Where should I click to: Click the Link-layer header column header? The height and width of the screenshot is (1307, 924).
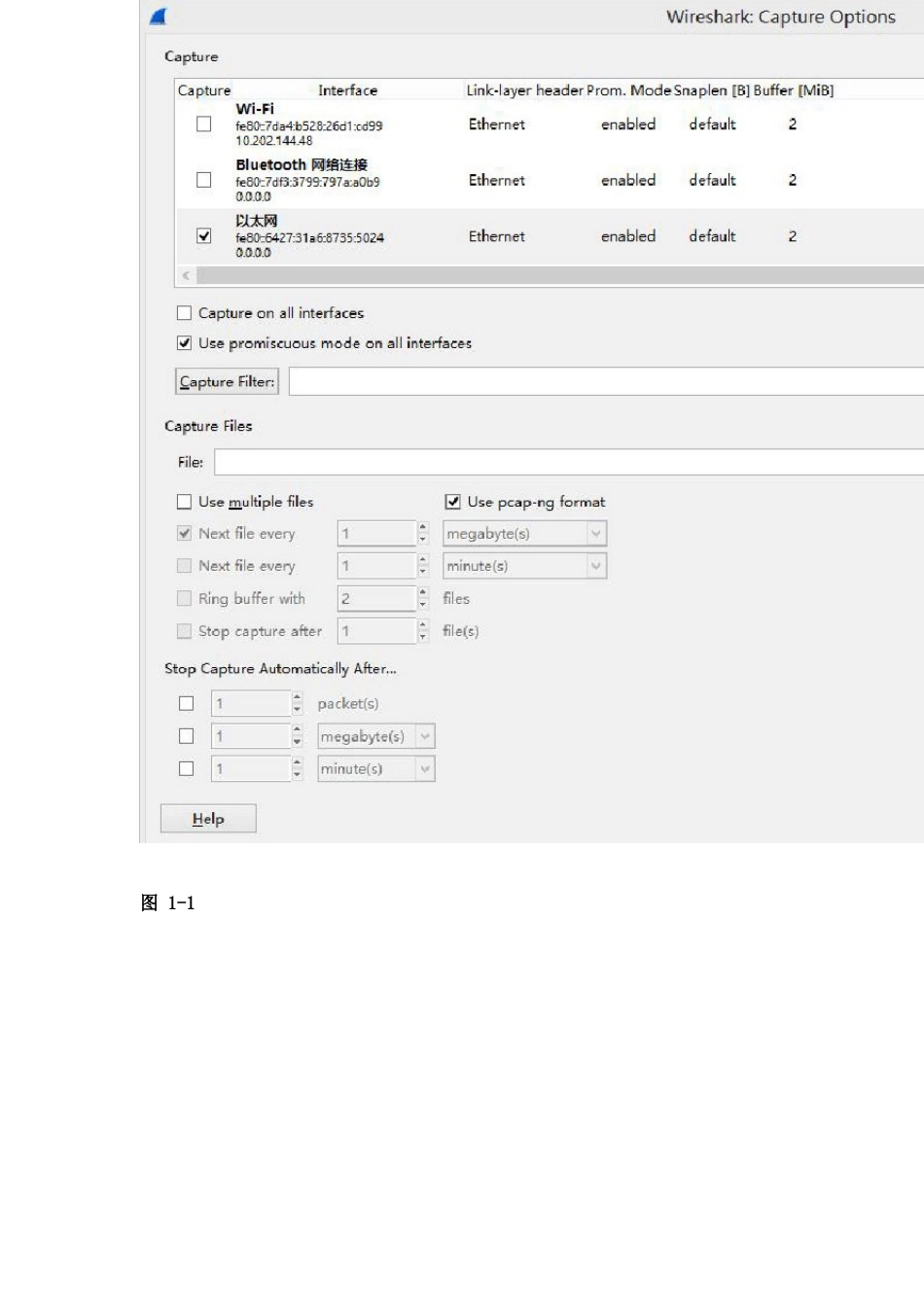pyautogui.click(x=524, y=90)
